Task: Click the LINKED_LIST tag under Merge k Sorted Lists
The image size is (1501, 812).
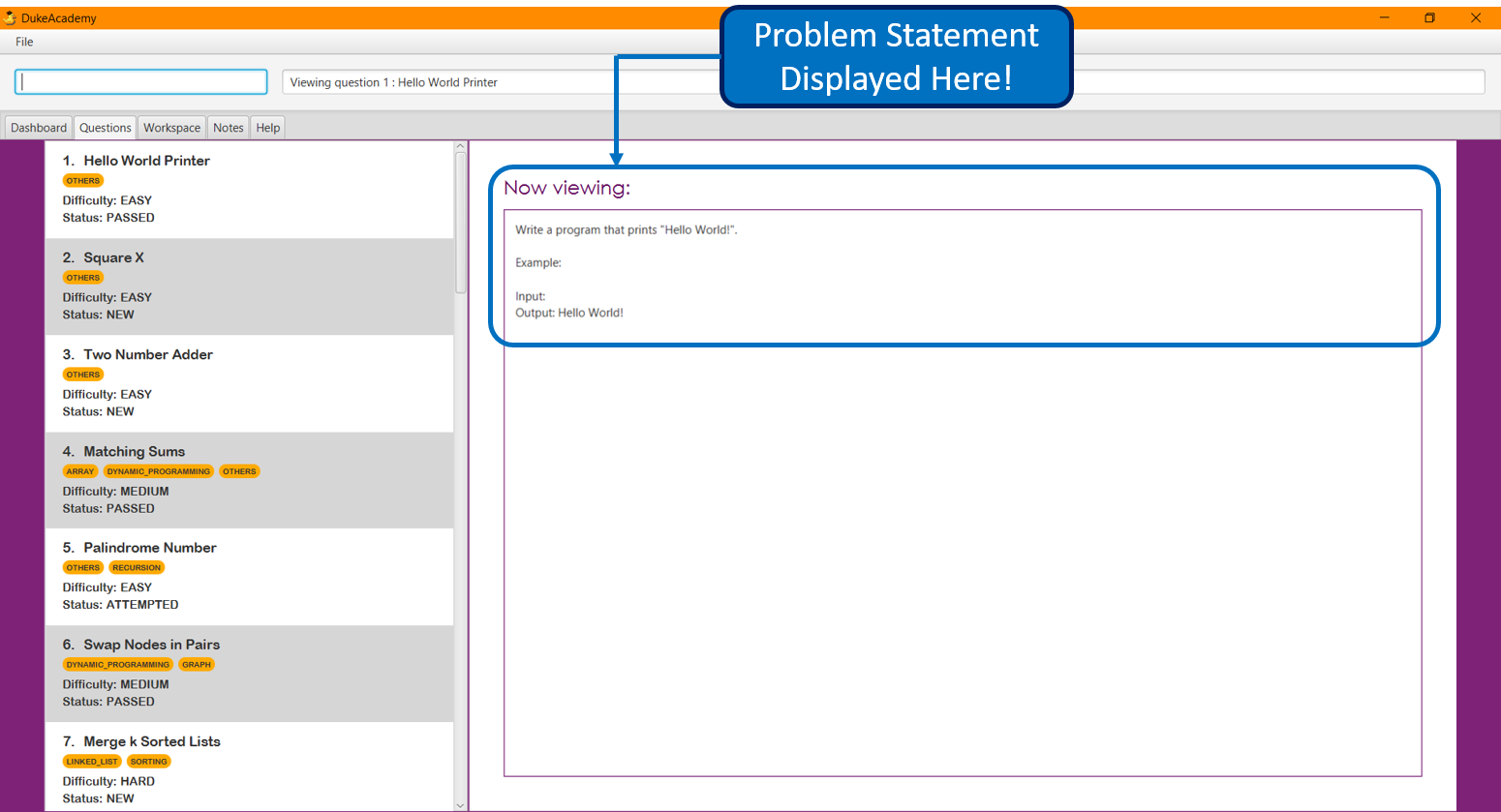Action: click(x=92, y=762)
